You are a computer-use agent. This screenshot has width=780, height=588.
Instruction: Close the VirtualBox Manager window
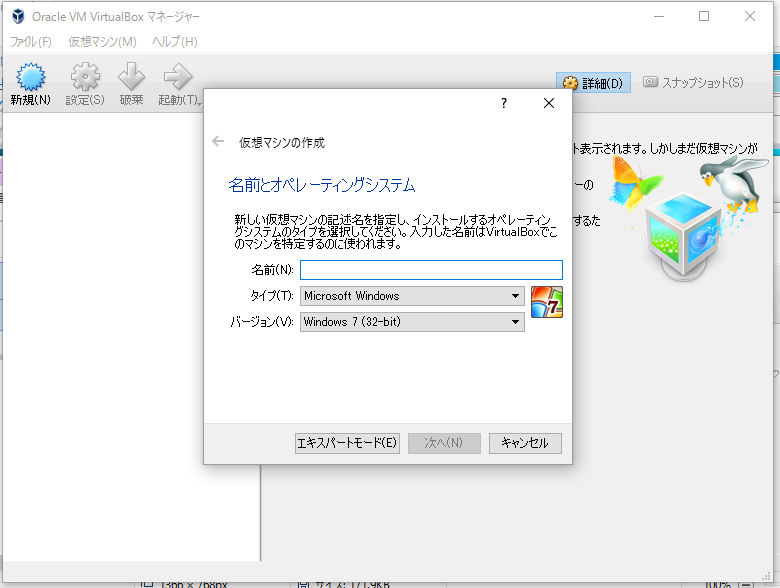pos(750,16)
